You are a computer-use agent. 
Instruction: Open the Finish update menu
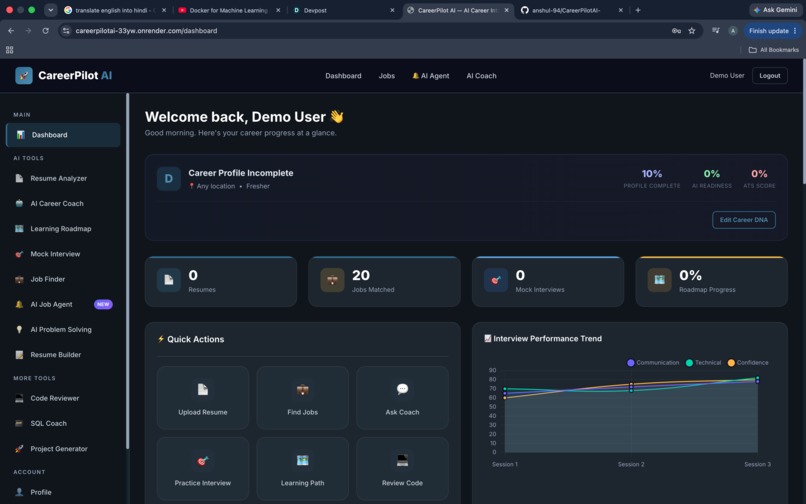pyautogui.click(x=773, y=31)
